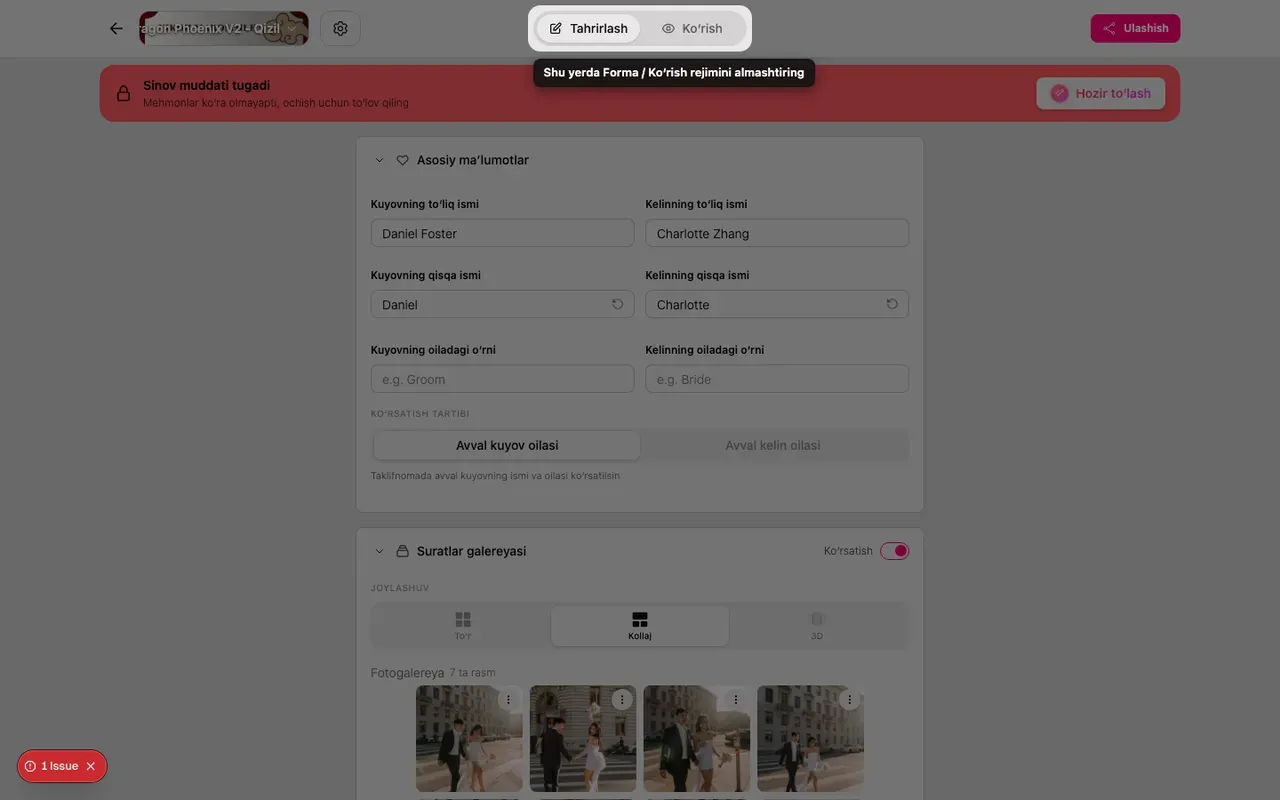The width and height of the screenshot is (1280, 800).
Task: Click the lock icon beside Suratlar galereyasi
Action: click(402, 551)
